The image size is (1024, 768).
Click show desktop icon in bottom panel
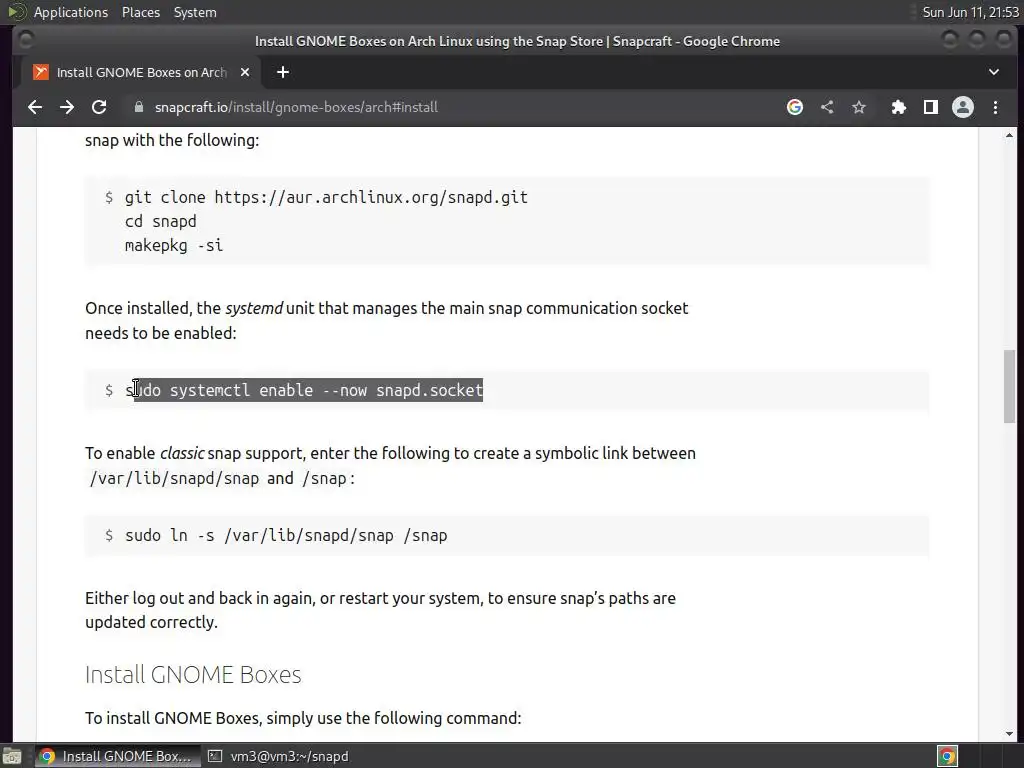[x=12, y=756]
